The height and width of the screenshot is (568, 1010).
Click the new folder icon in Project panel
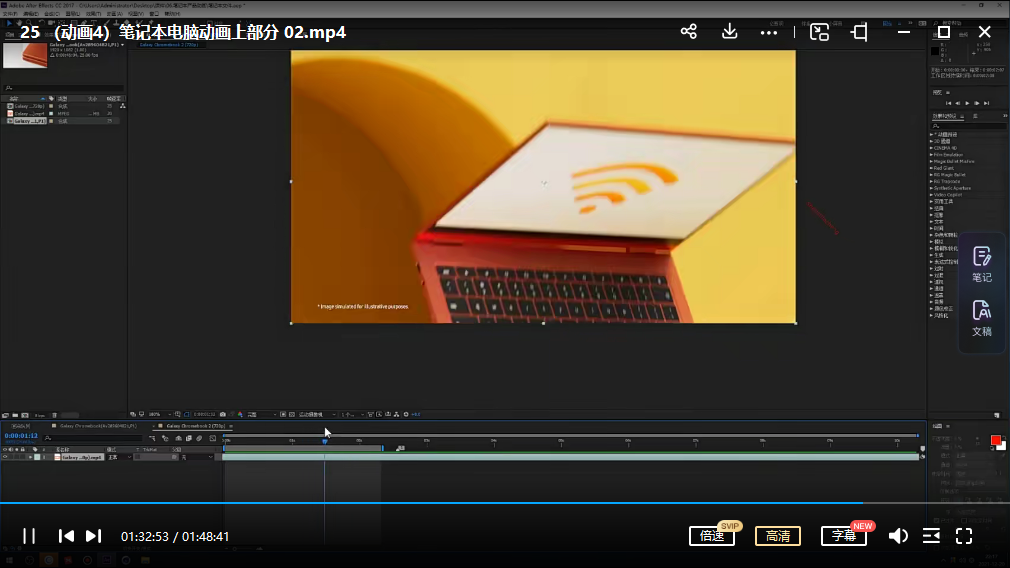coord(15,415)
